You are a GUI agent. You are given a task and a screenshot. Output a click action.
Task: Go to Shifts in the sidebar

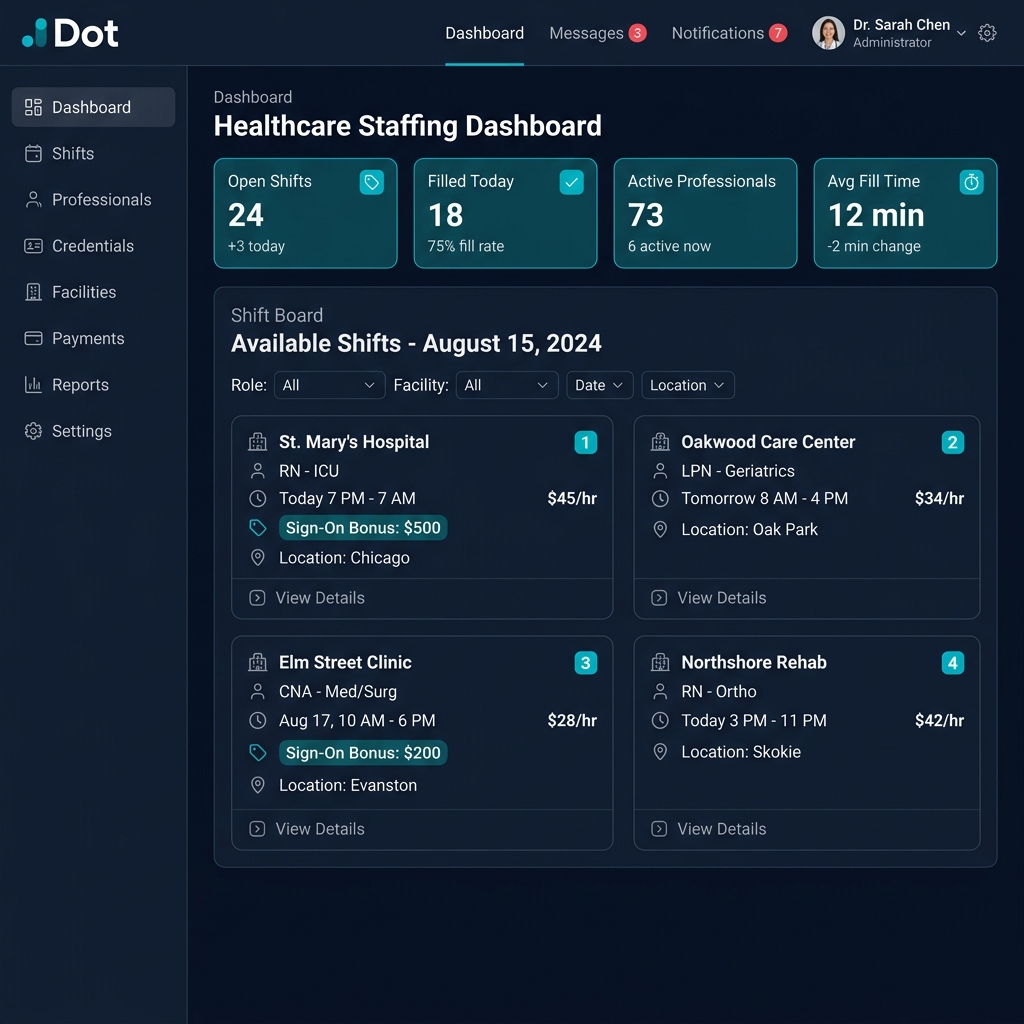click(x=93, y=153)
